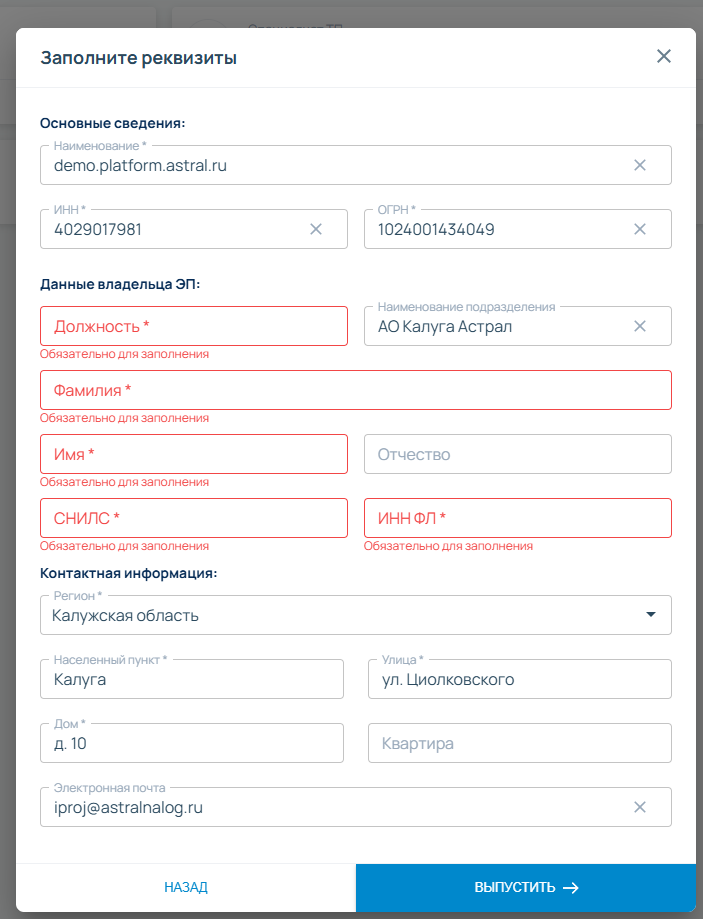The width and height of the screenshot is (703, 919).
Task: Click into the Имя field
Action: point(194,454)
